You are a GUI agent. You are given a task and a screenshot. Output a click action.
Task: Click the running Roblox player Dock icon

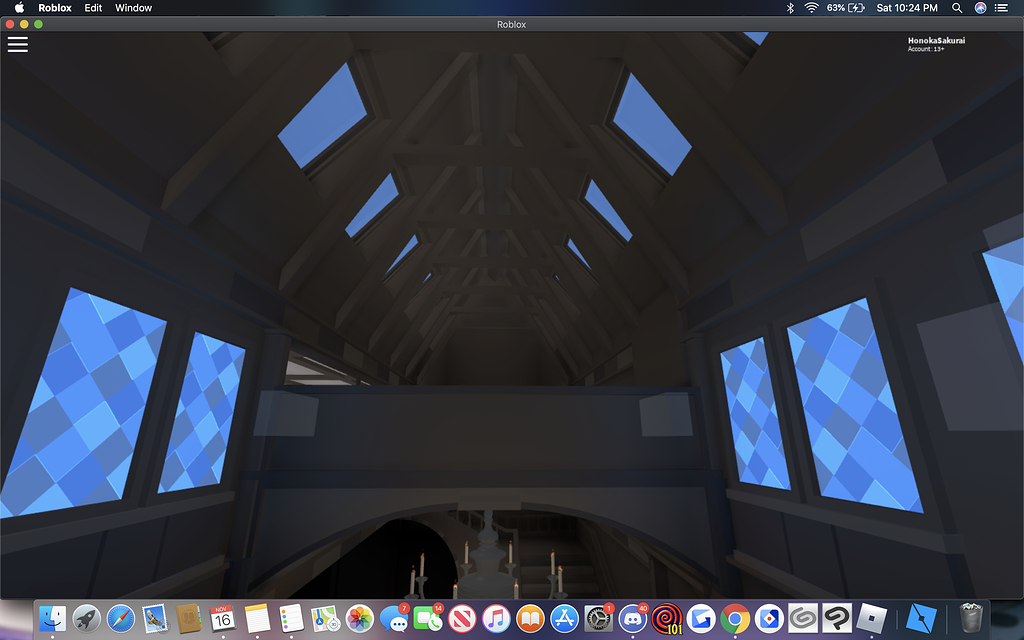pos(871,618)
